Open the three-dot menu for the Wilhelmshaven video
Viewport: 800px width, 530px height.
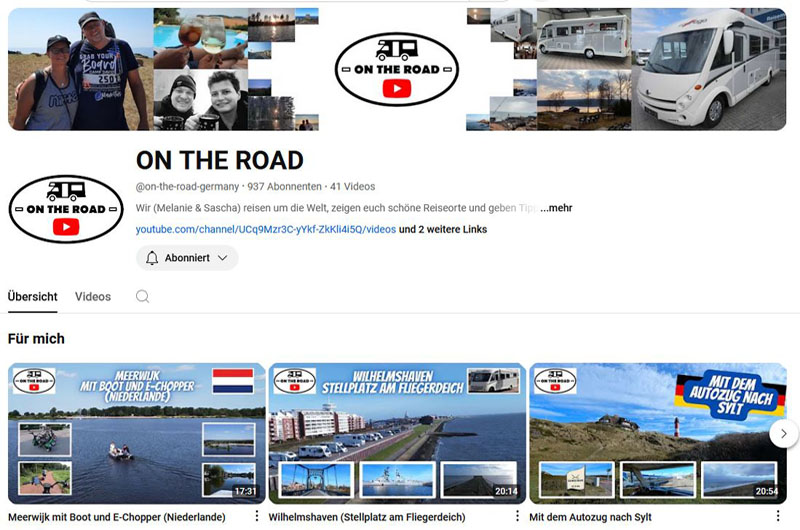click(x=517, y=516)
